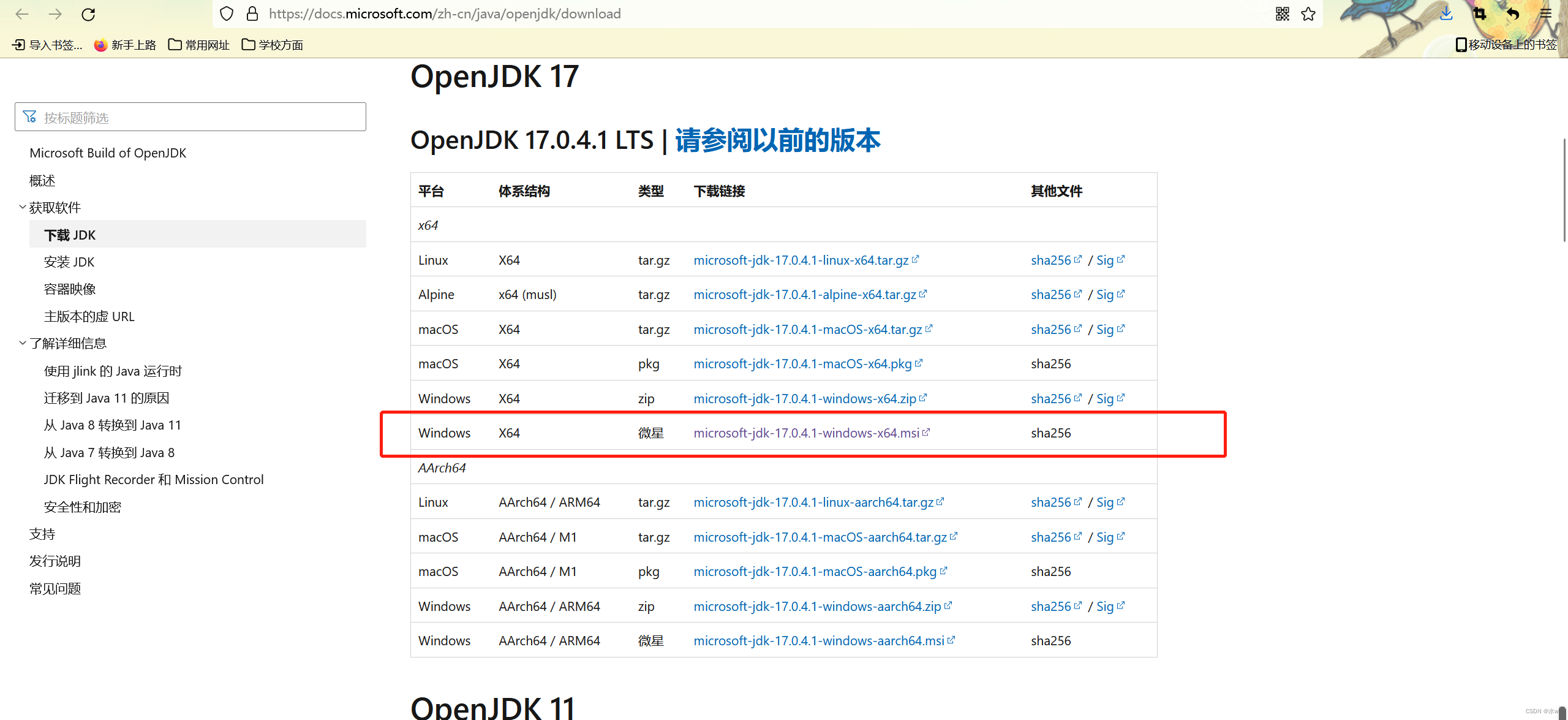Screen dimensions: 1568x720
Task: Open the 常用网址 bookmarks folder
Action: [199, 45]
